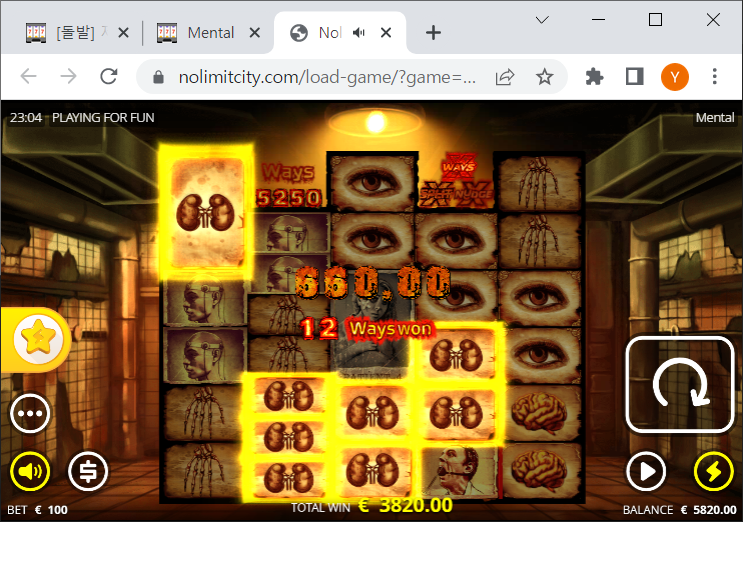Screen dimensions: 743x587
Task: Open bet settings dollar button
Action: (88, 471)
